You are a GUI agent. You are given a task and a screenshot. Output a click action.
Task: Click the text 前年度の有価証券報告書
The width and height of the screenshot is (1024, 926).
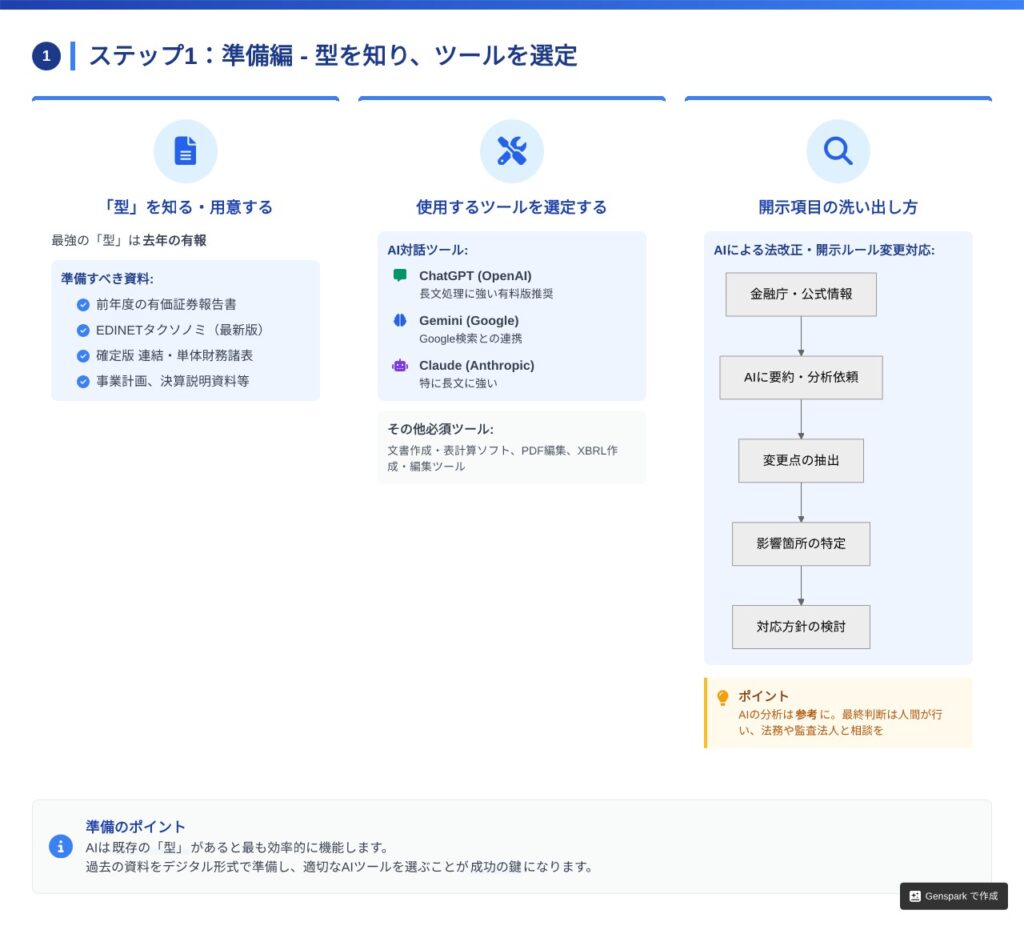click(166, 304)
